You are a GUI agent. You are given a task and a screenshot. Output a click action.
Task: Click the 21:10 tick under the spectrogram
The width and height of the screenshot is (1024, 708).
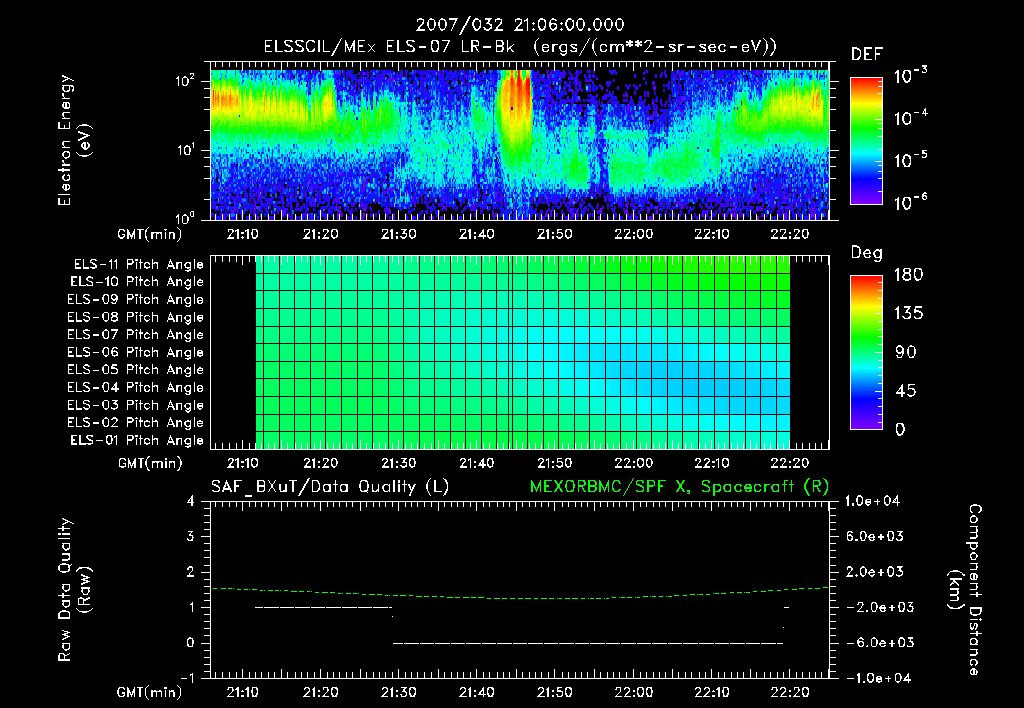(x=242, y=234)
